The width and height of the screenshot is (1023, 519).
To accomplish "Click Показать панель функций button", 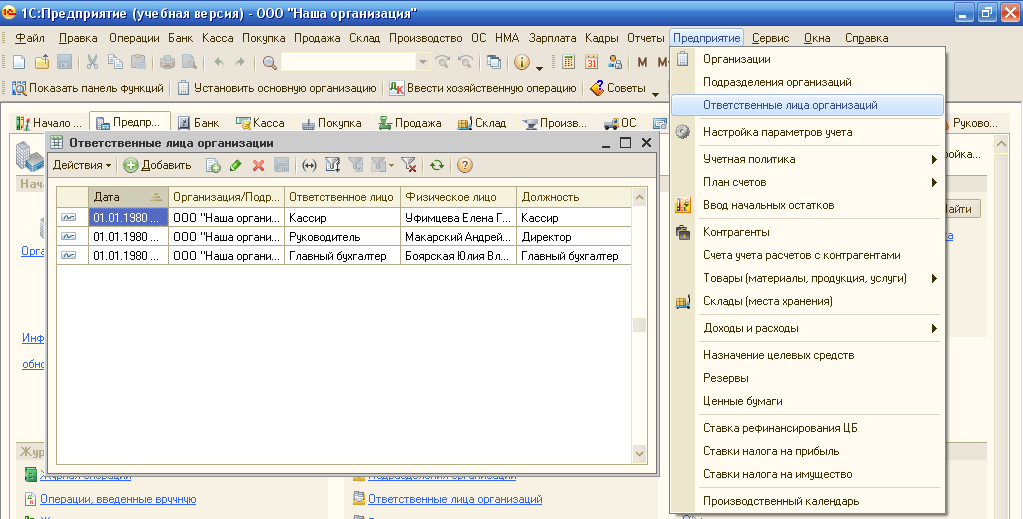I will (x=88, y=88).
